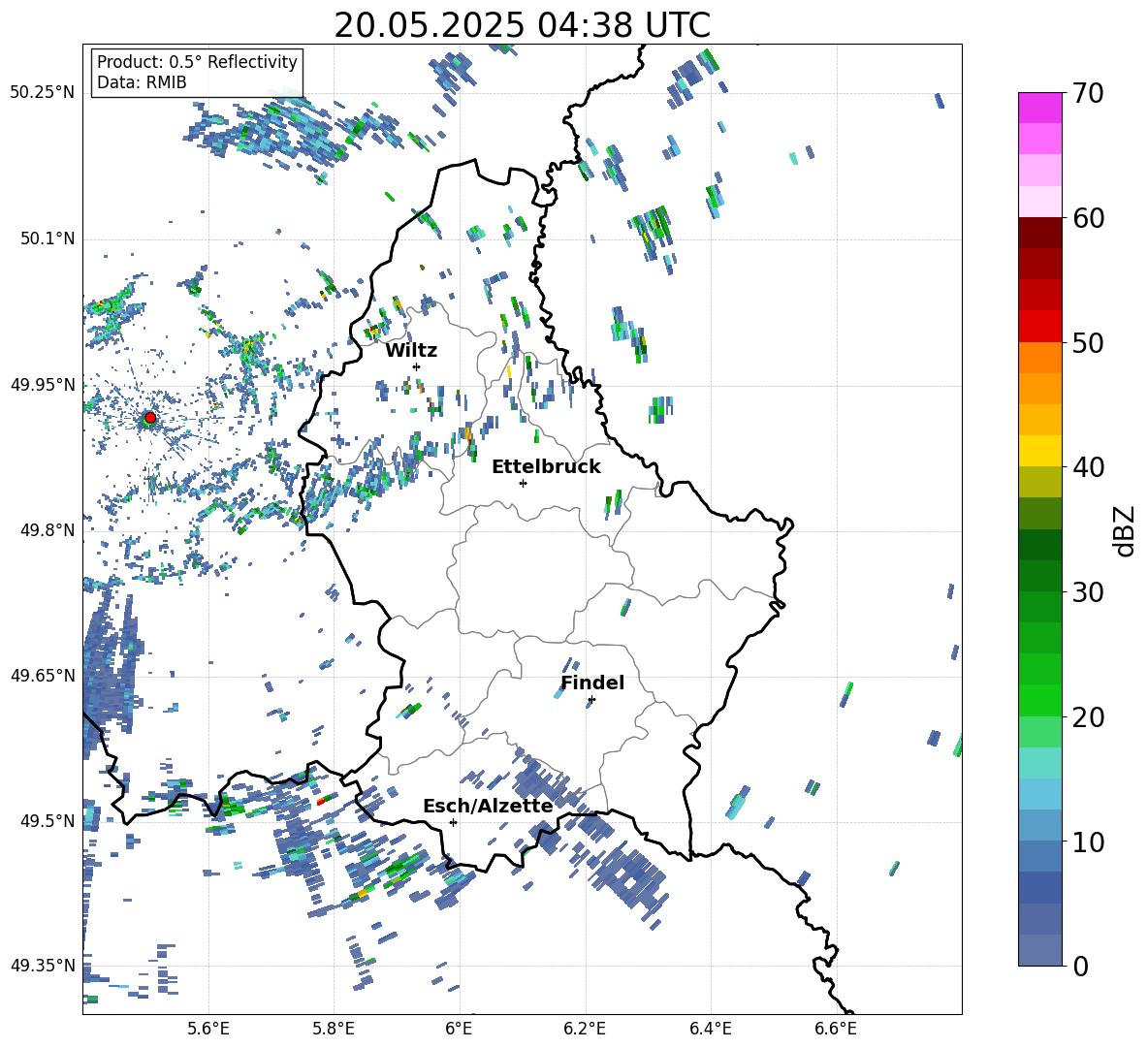The width and height of the screenshot is (1148, 1048).
Task: Click the colorbar 40 tick label
Action: pos(1088,467)
